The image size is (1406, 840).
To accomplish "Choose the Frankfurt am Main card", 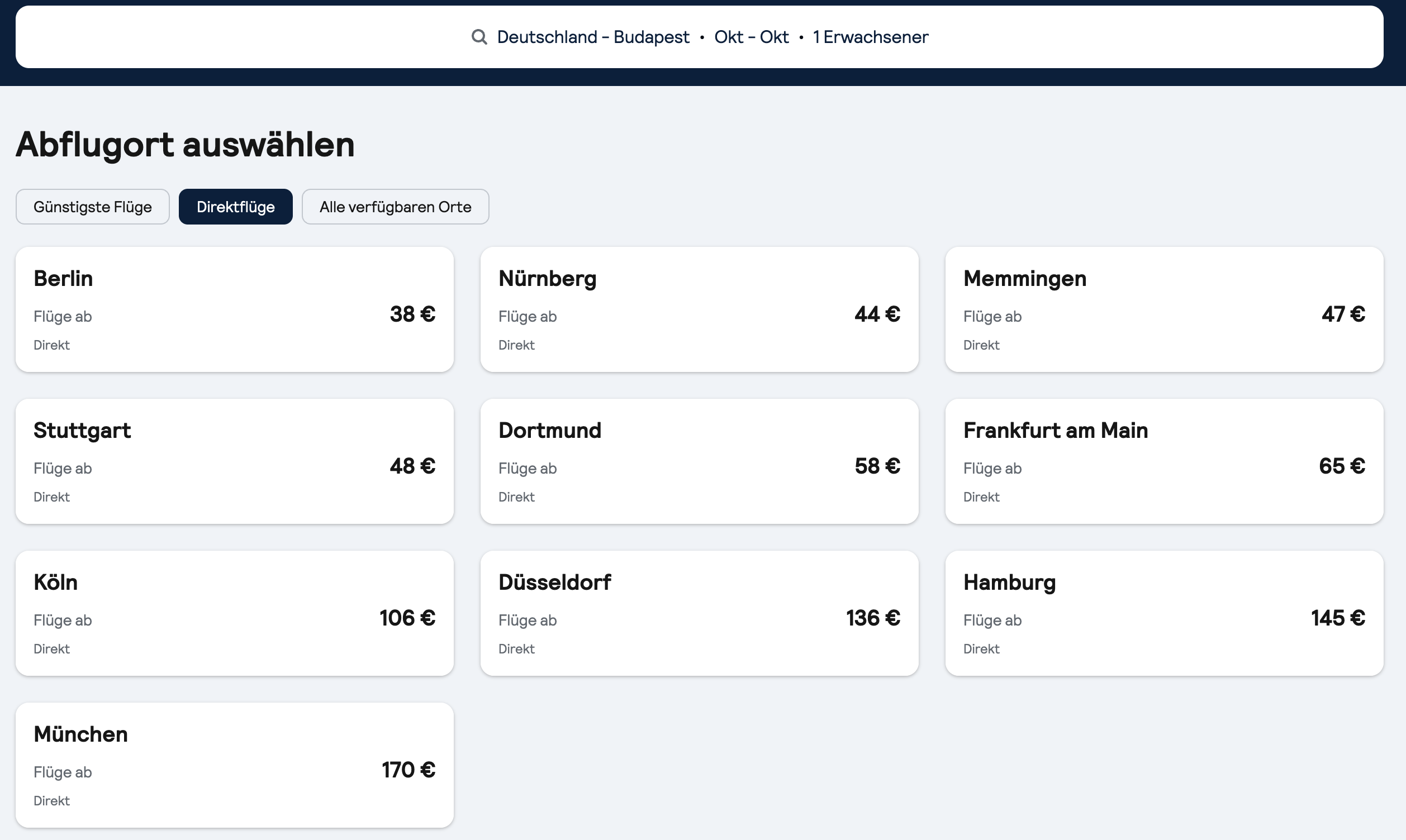I will [1164, 461].
